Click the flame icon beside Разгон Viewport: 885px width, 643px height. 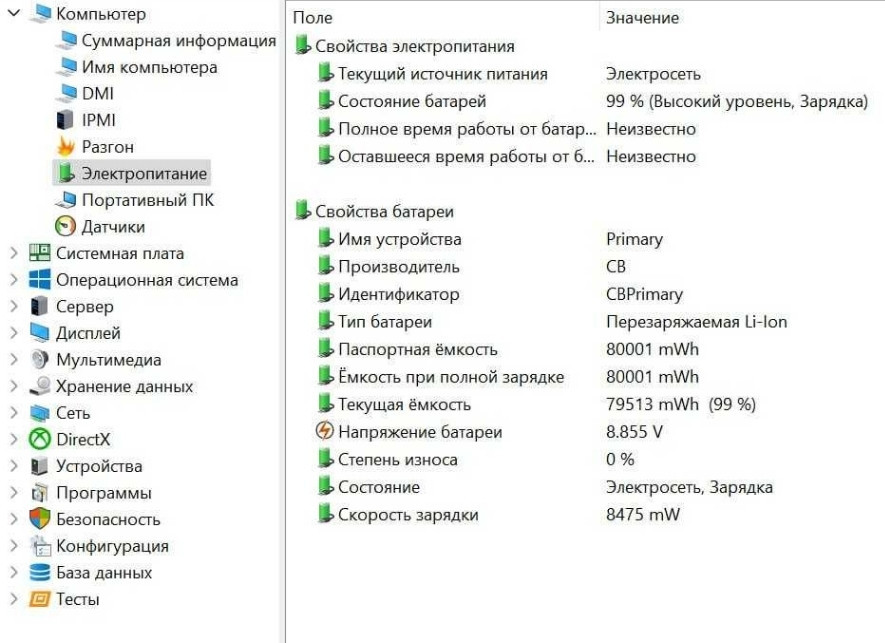pos(65,147)
